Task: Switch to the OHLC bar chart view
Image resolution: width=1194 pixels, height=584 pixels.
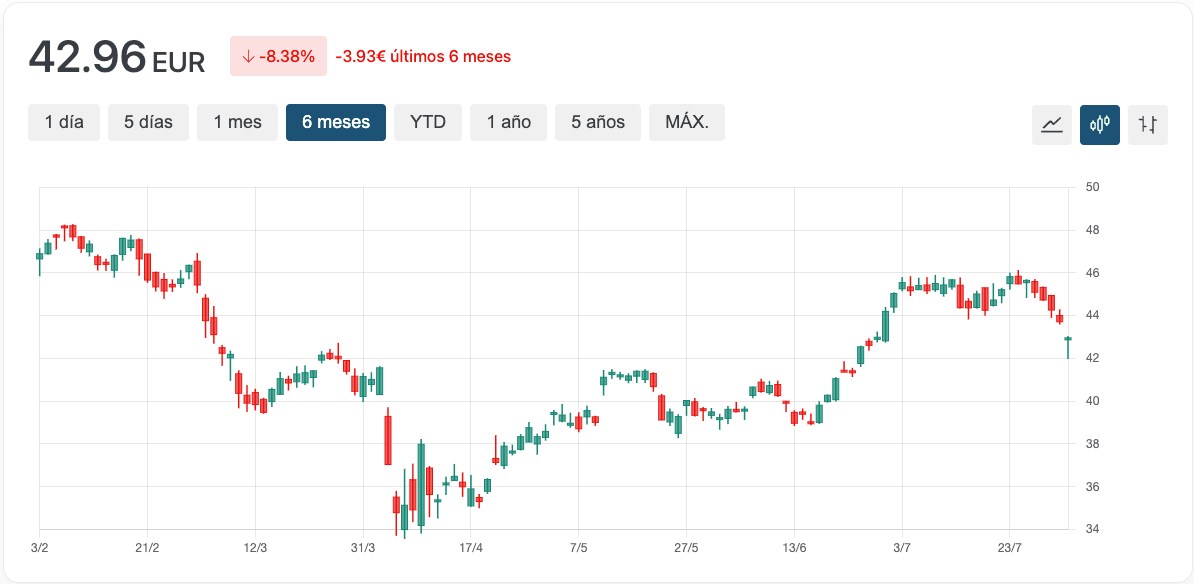Action: 1147,125
